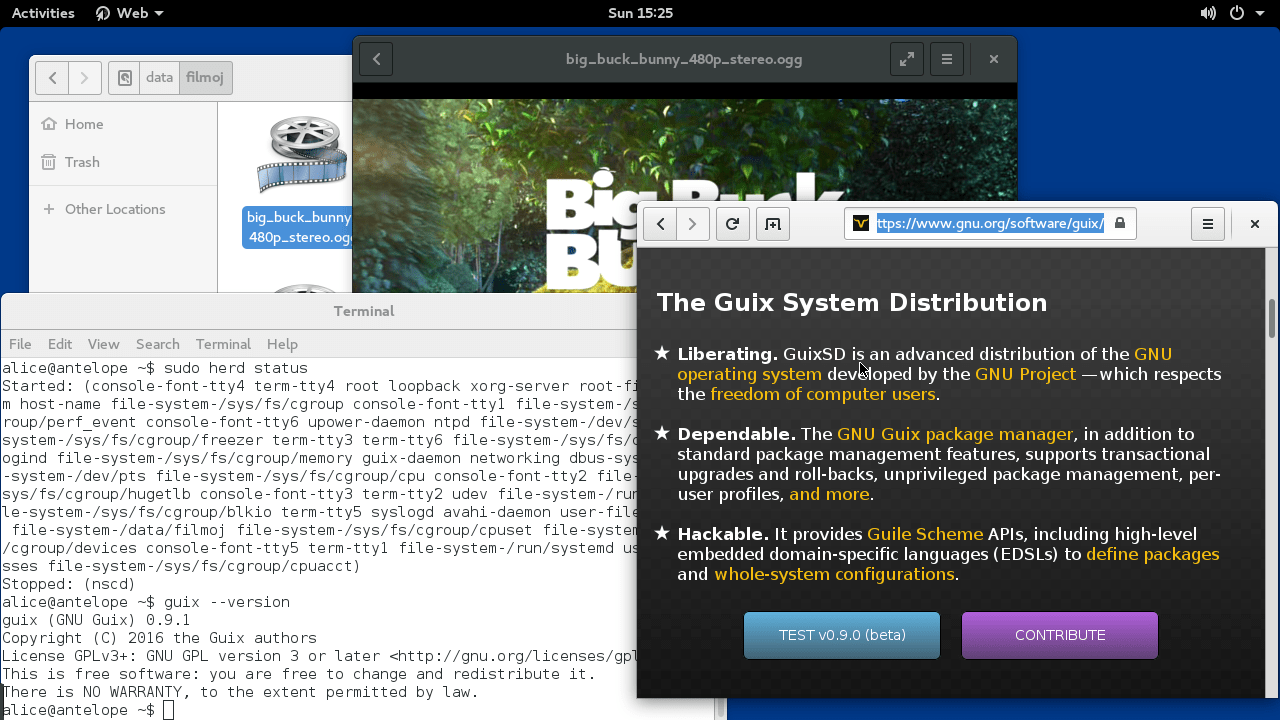The width and height of the screenshot is (1280, 720).
Task: Switch to the data folder breadcrumb
Action: tap(159, 77)
